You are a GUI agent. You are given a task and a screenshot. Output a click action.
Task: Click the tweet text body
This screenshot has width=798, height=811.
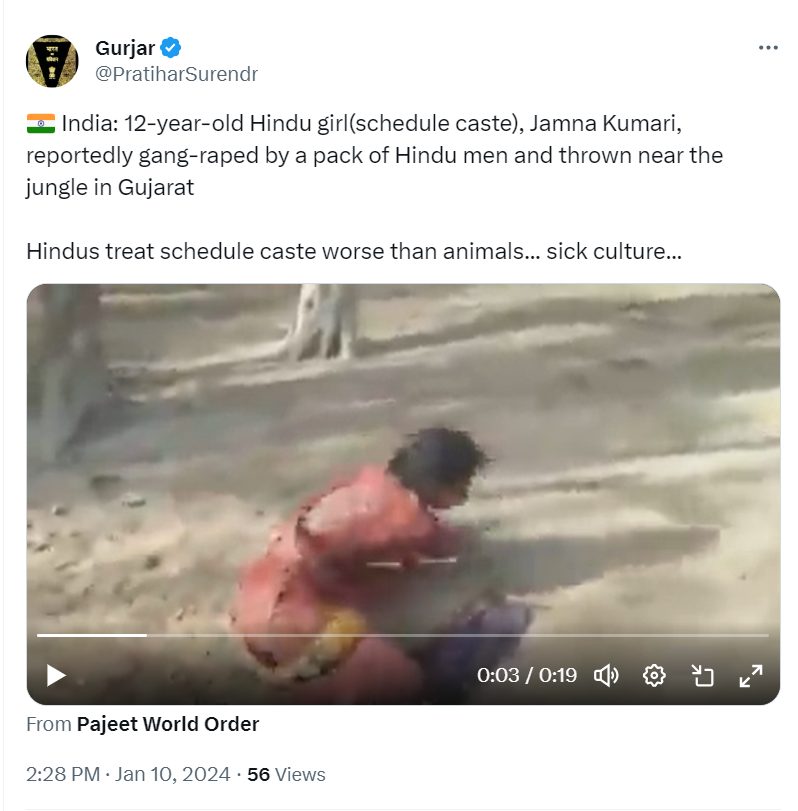pos(374,187)
